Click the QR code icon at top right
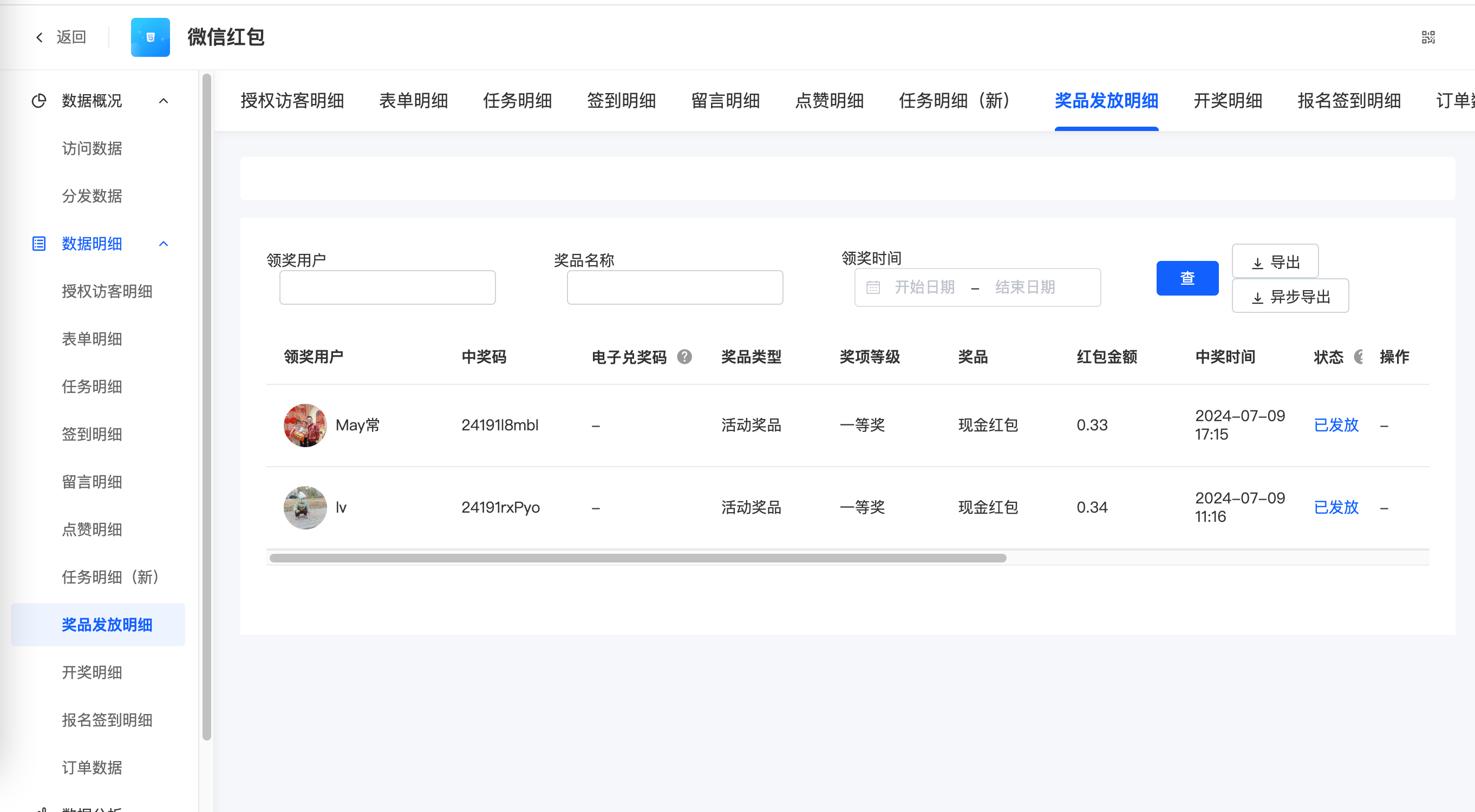Screen dimensions: 1475x812 pyautogui.click(x=1428, y=38)
